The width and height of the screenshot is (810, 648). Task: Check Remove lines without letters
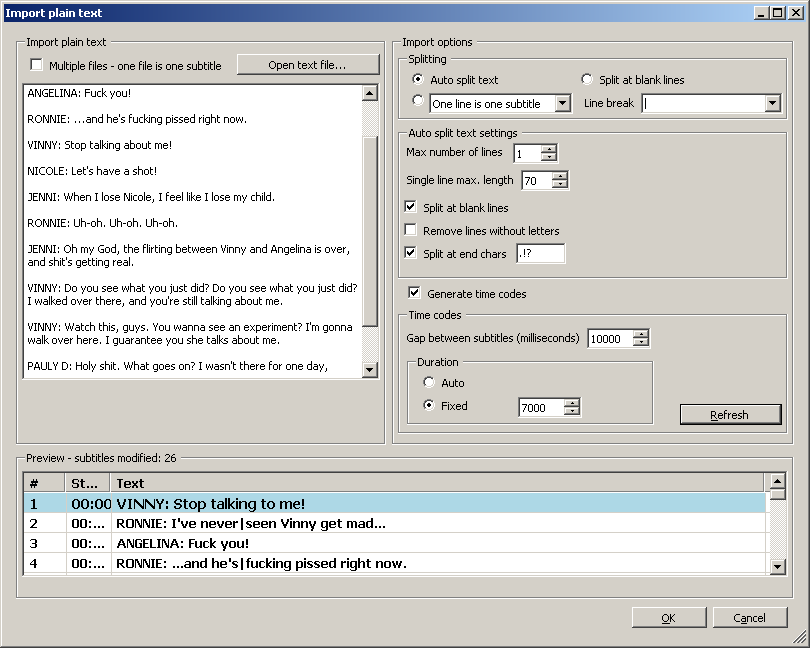tap(410, 230)
